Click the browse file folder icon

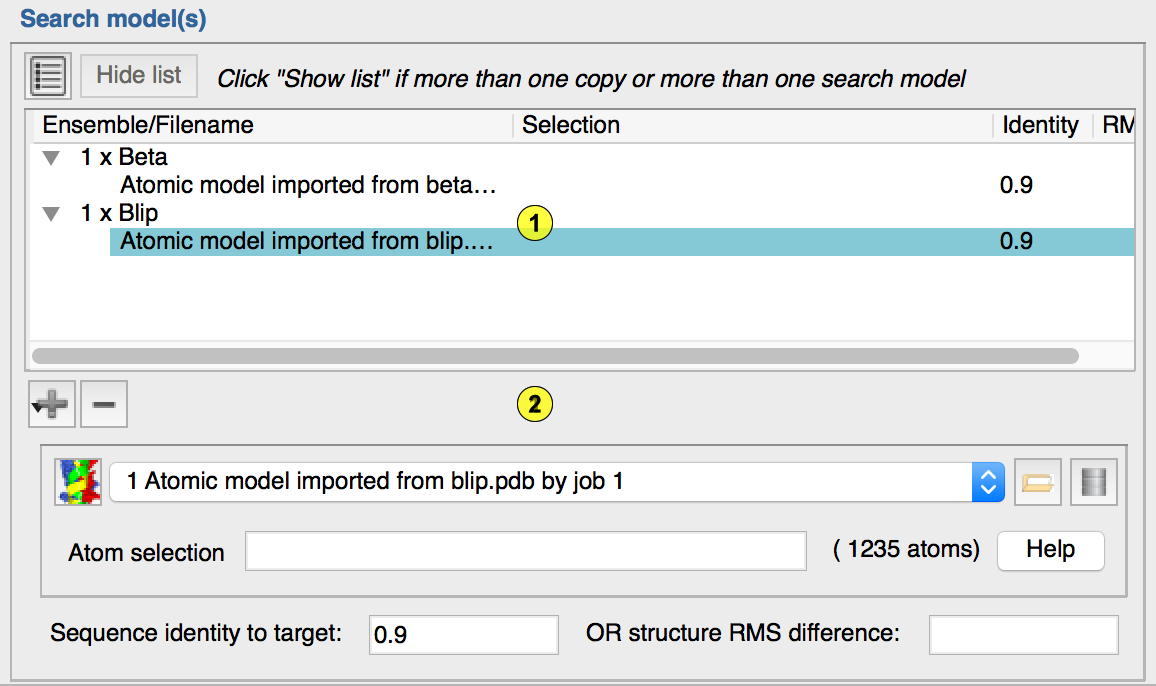click(1037, 482)
